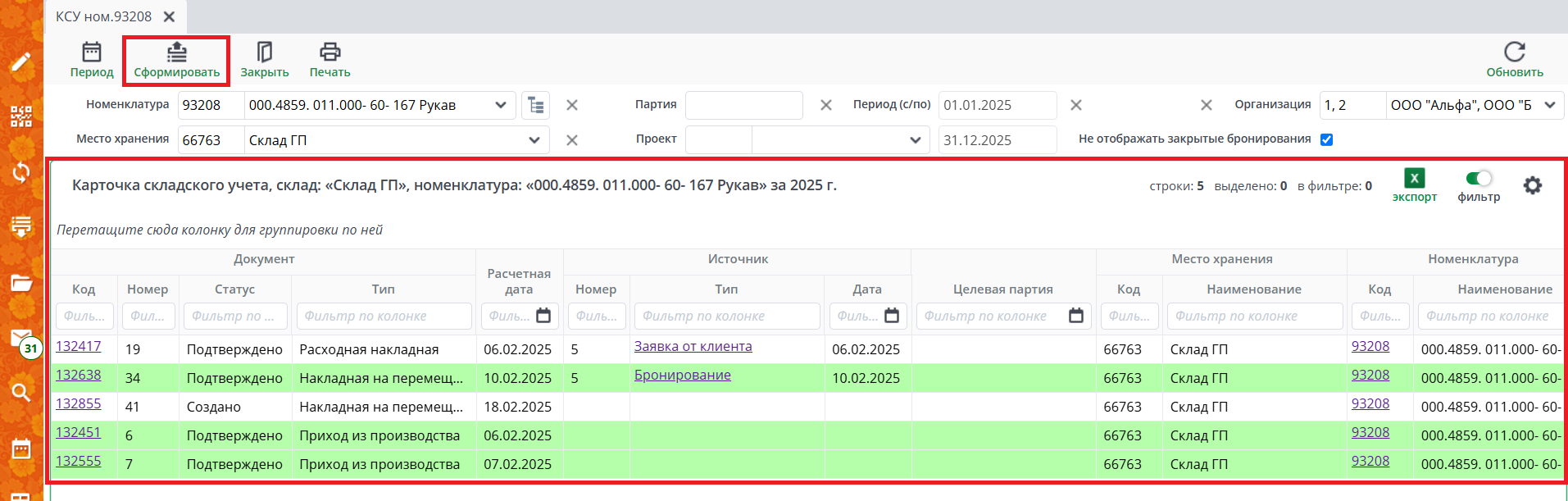Expand the Место хранения dropdown
Screen dimensions: 1568x501
534,140
